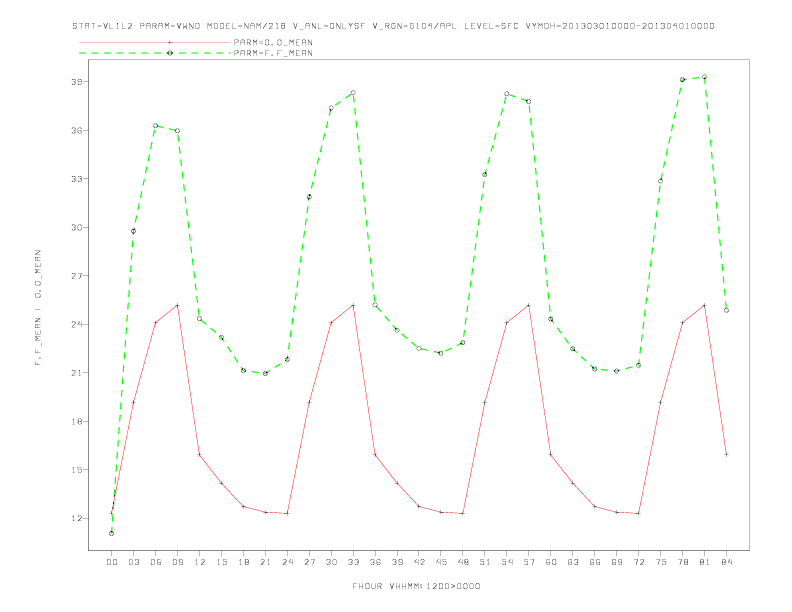This screenshot has width=792, height=612.
Task: Click the rotated F.F_MEAN | O.O_MEAN axis title
Action: pos(38,307)
